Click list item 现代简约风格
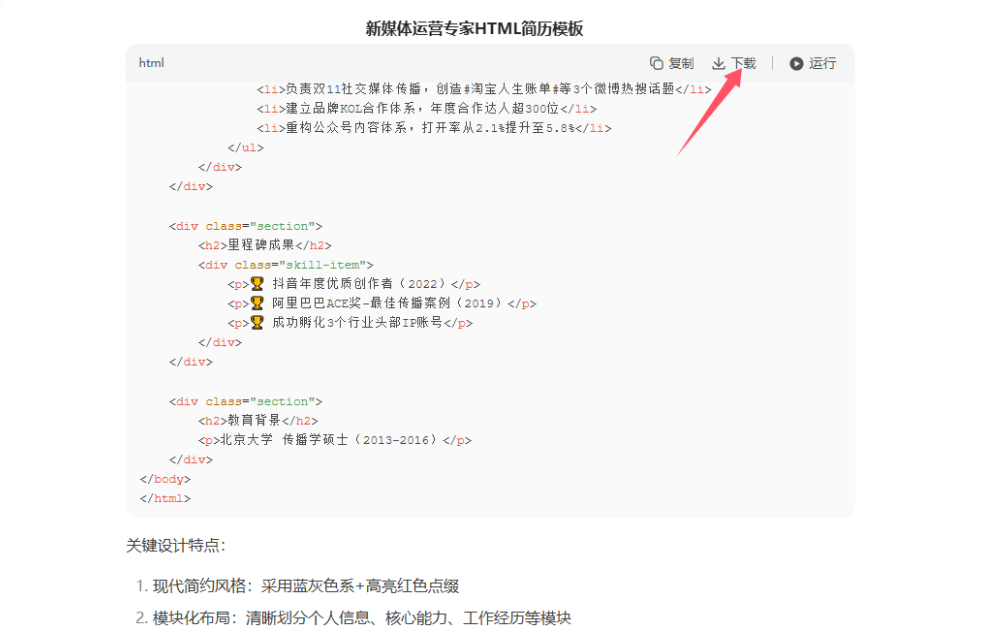Screen dimensions: 982x638 pyautogui.click(x=305, y=586)
